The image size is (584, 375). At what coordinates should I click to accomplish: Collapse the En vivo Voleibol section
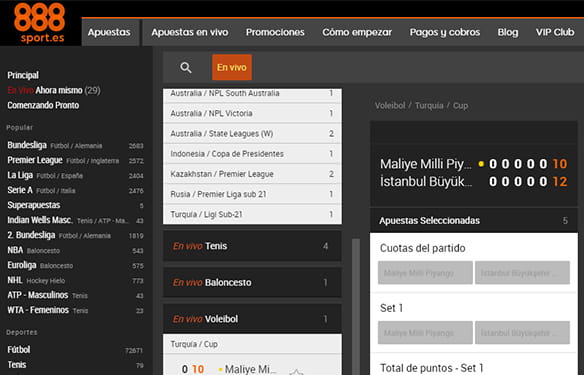click(x=252, y=319)
